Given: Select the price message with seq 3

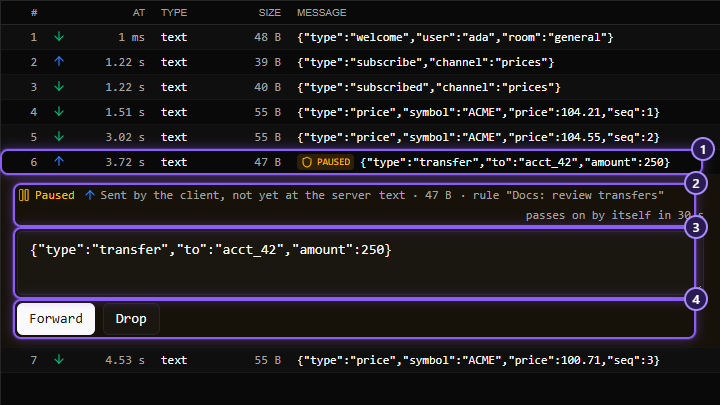Looking at the screenshot, I should [478, 360].
